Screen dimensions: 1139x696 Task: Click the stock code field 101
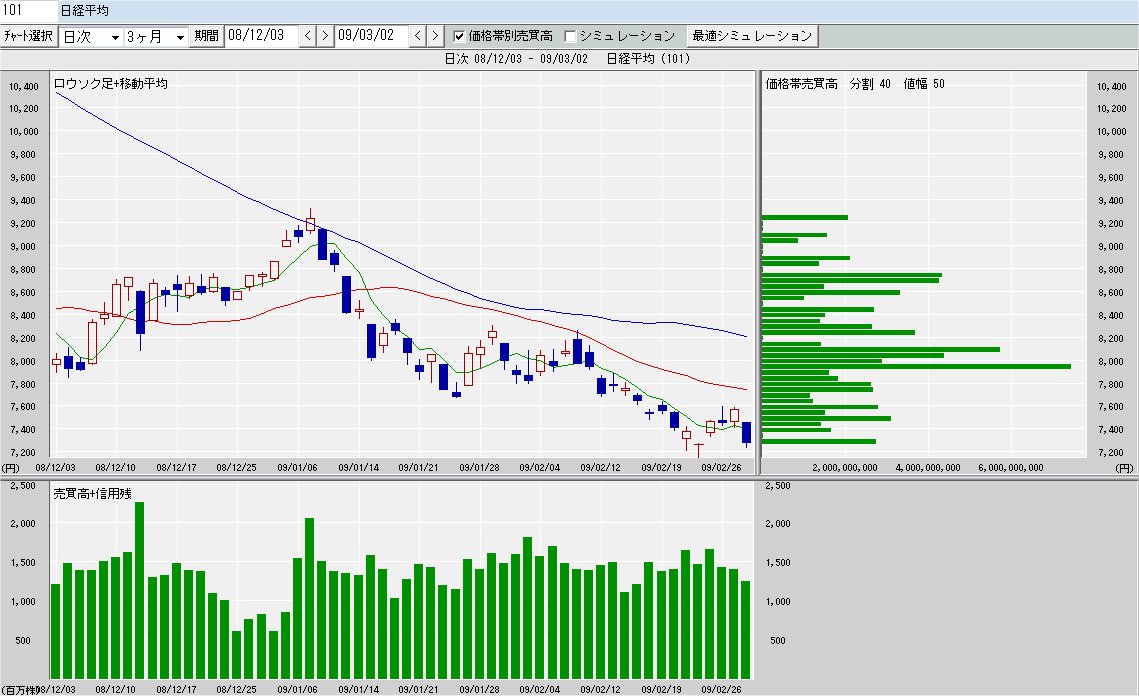point(28,10)
